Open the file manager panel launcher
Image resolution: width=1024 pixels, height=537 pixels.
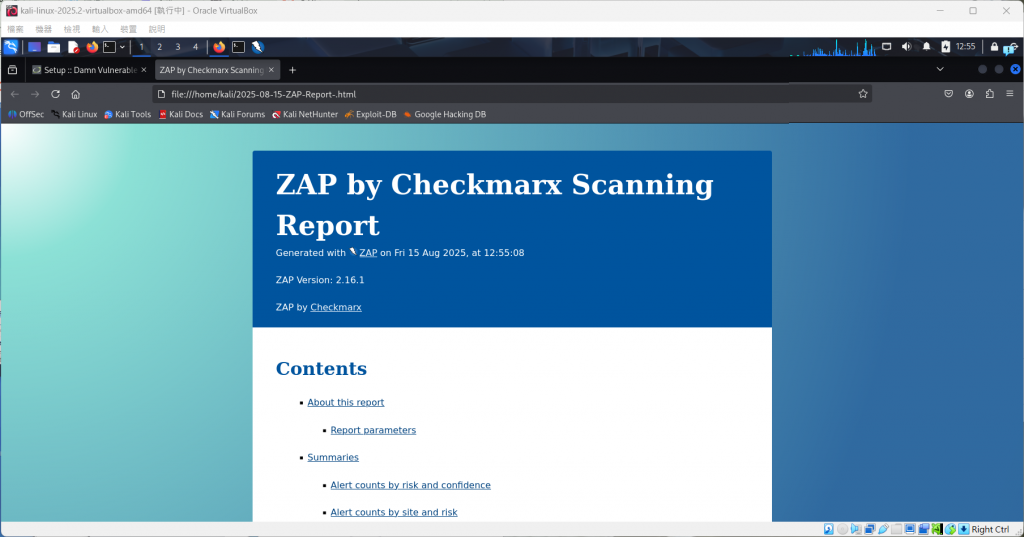tap(54, 47)
